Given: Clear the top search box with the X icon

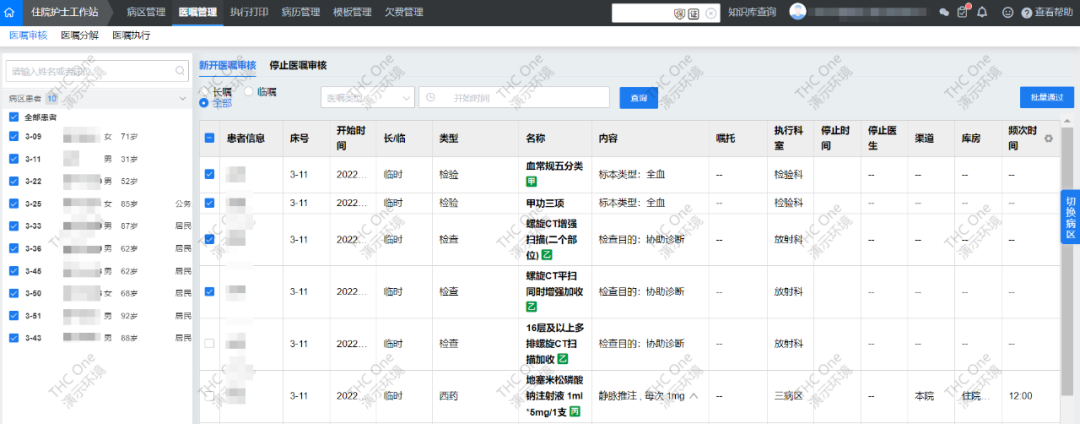Looking at the screenshot, I should 711,12.
